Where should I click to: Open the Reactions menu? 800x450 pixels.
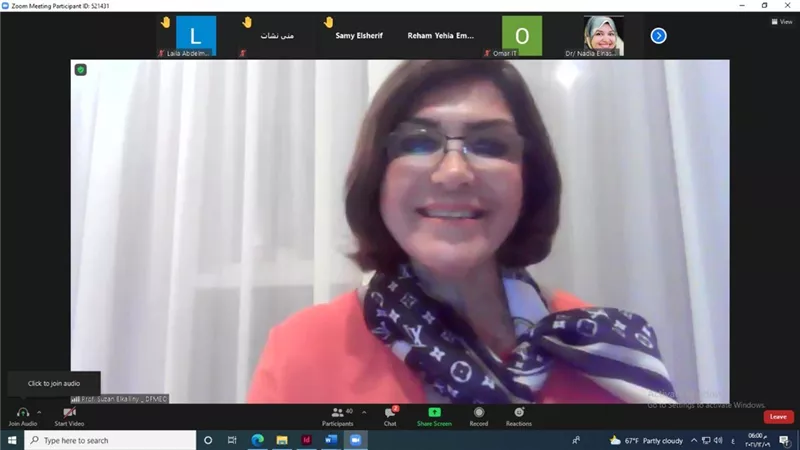519,416
